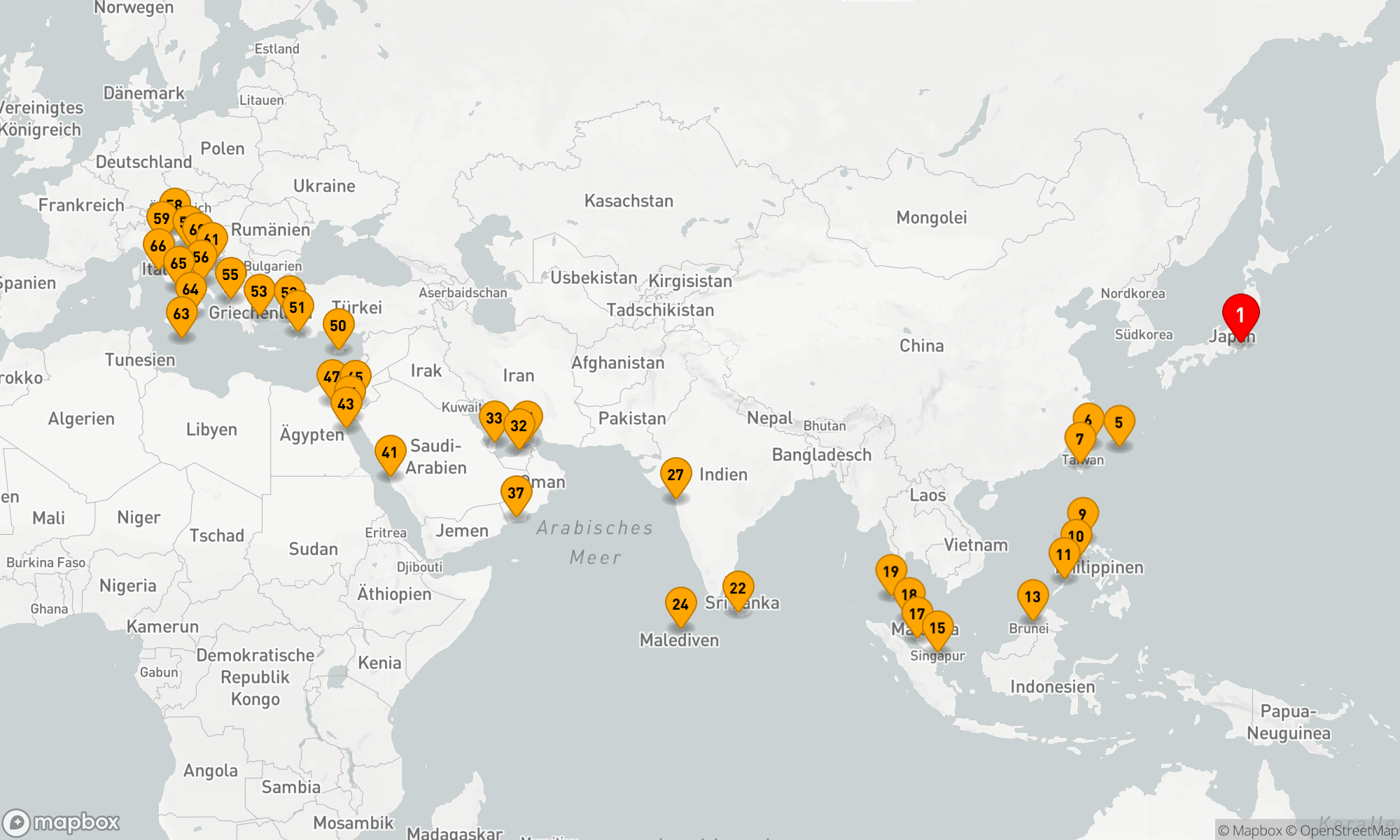Image resolution: width=1400 pixels, height=840 pixels.
Task: Select marker 55 near Bulgarien
Action: (x=230, y=275)
